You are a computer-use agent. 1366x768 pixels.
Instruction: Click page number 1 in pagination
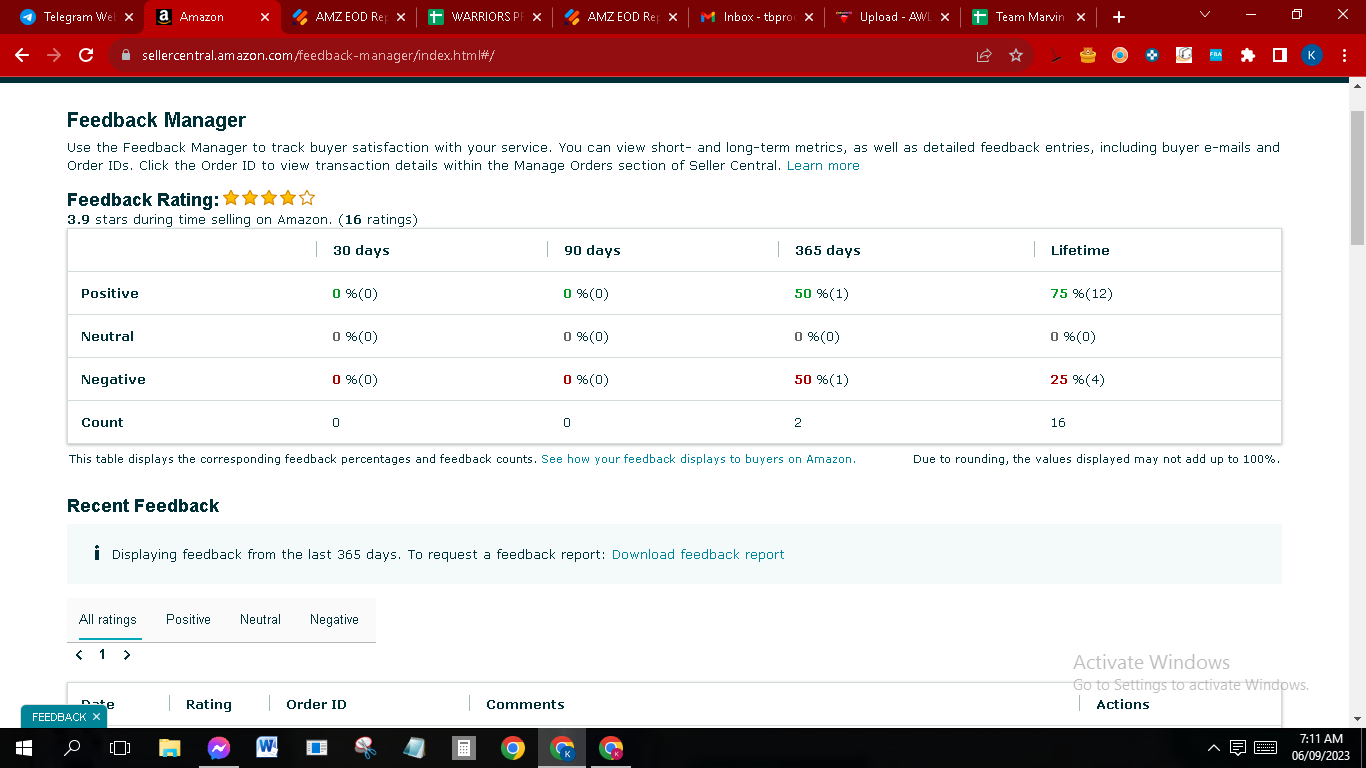(102, 655)
